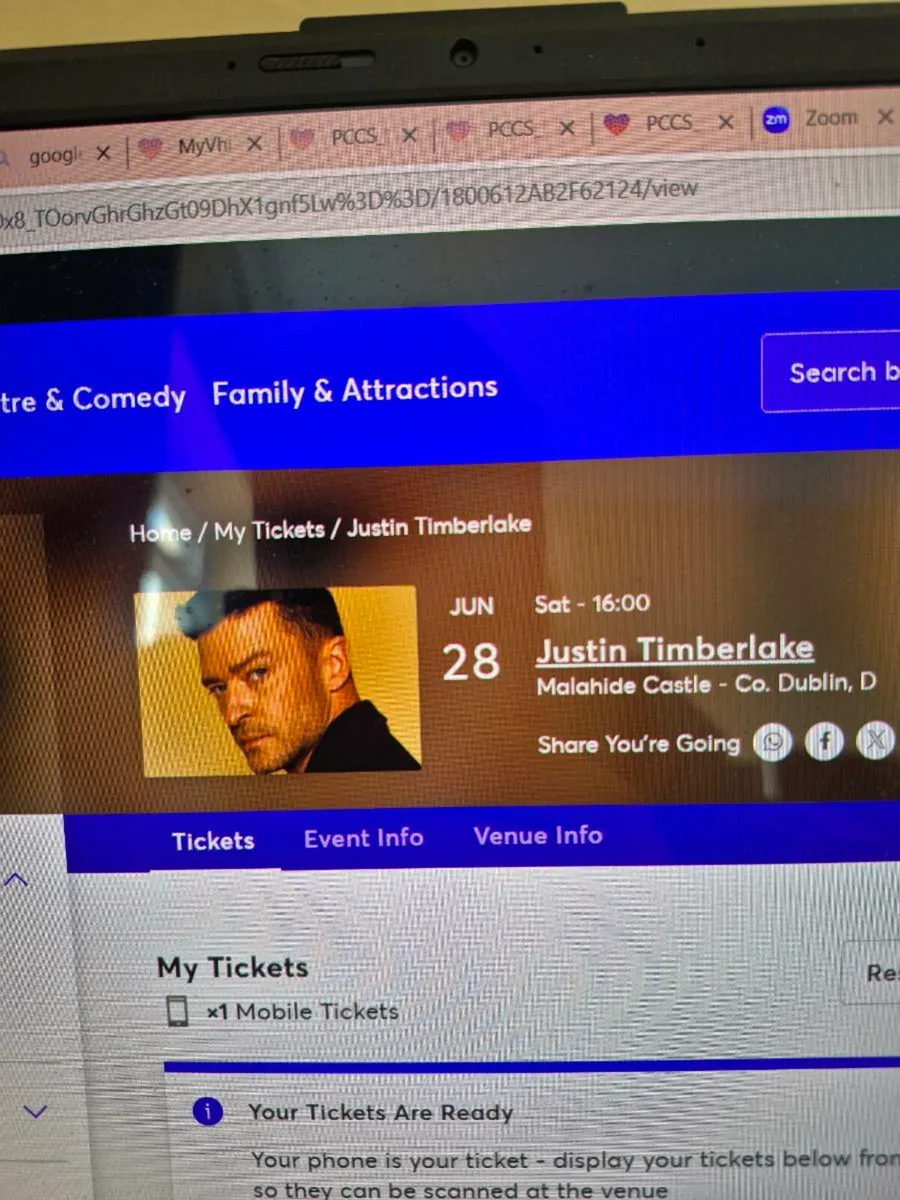Share event via X icon
The width and height of the screenshot is (900, 1200).
tap(875, 741)
